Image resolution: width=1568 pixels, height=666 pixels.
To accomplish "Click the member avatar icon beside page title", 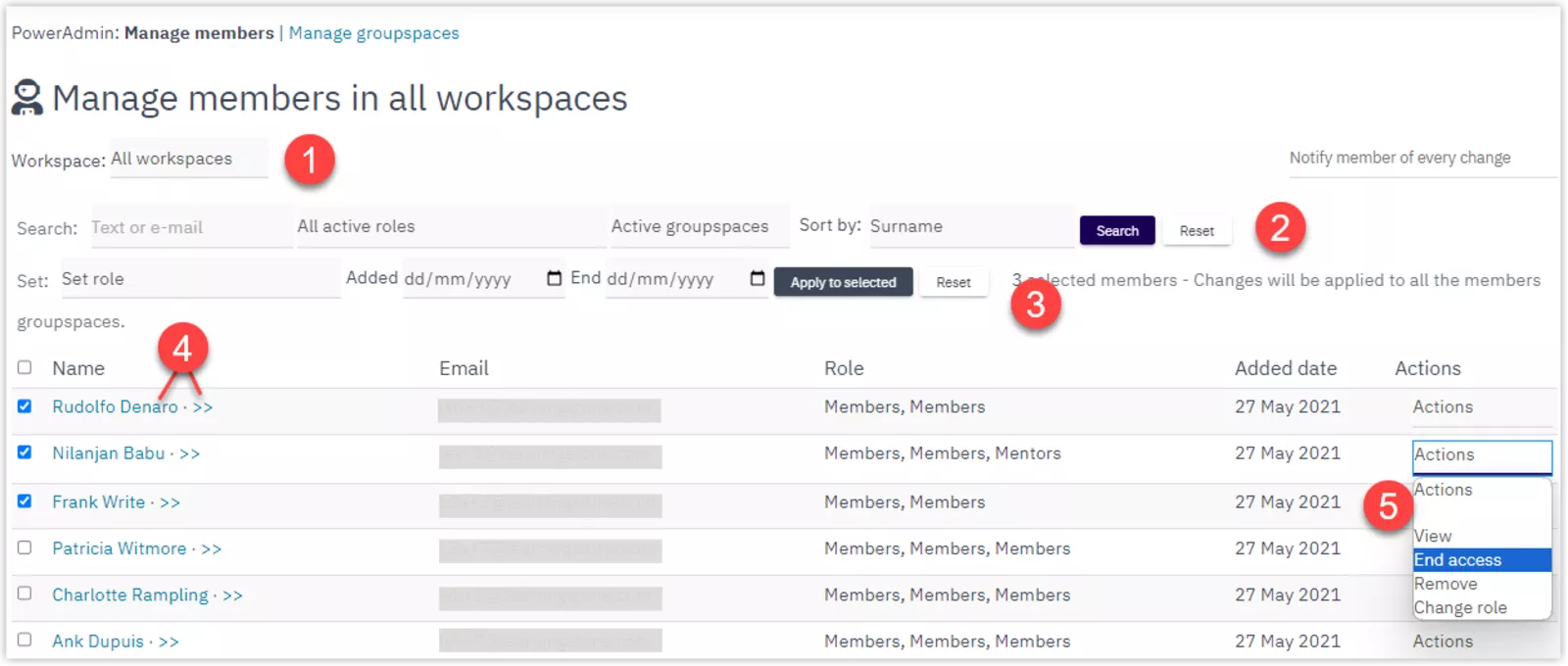I will click(x=27, y=98).
